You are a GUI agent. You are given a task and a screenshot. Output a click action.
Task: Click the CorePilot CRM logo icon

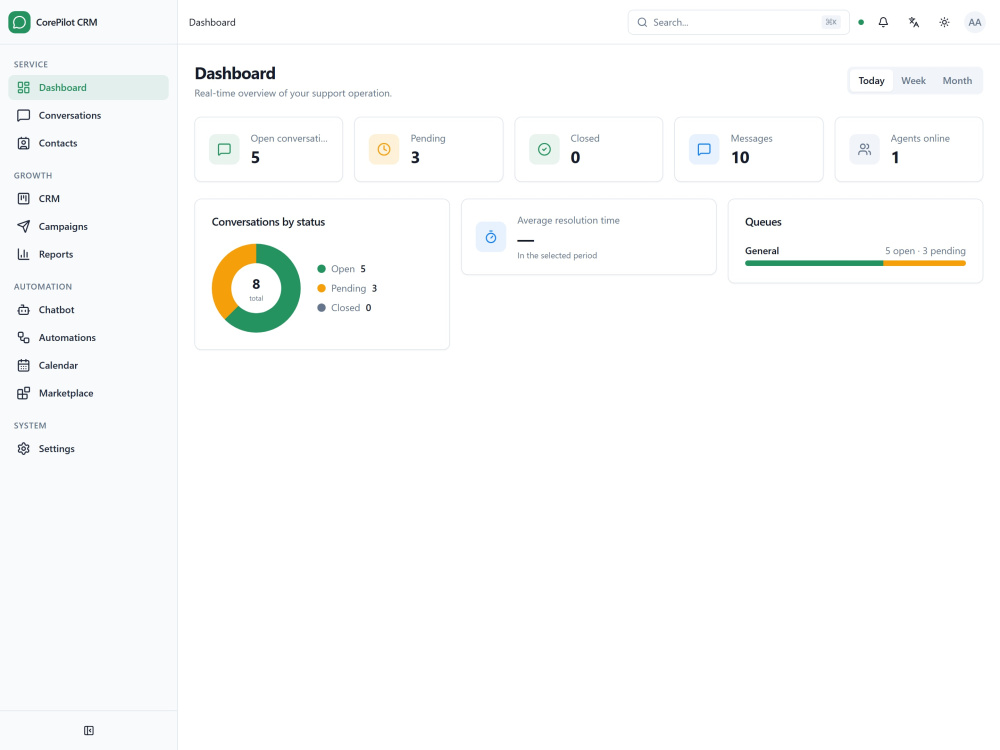click(19, 22)
